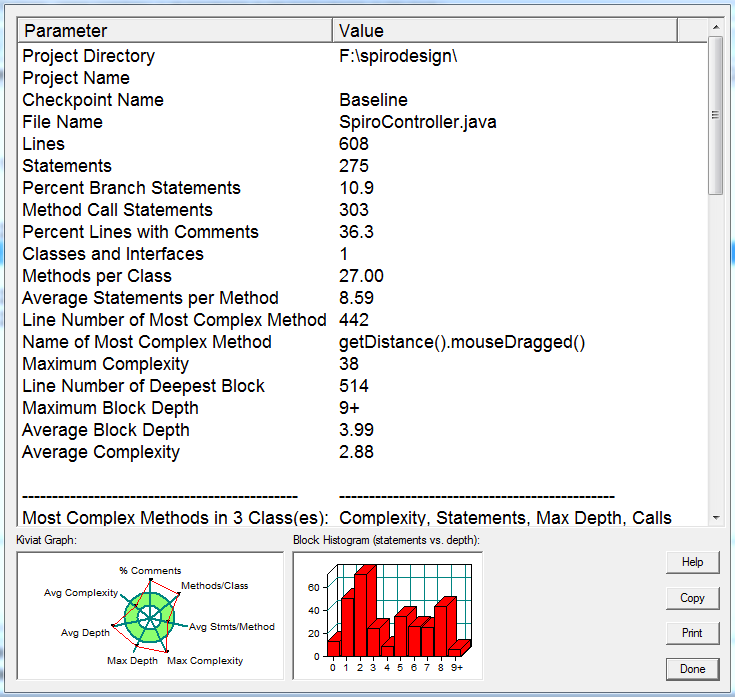The image size is (735, 697).
Task: Click the Value column header
Action: tap(505, 31)
